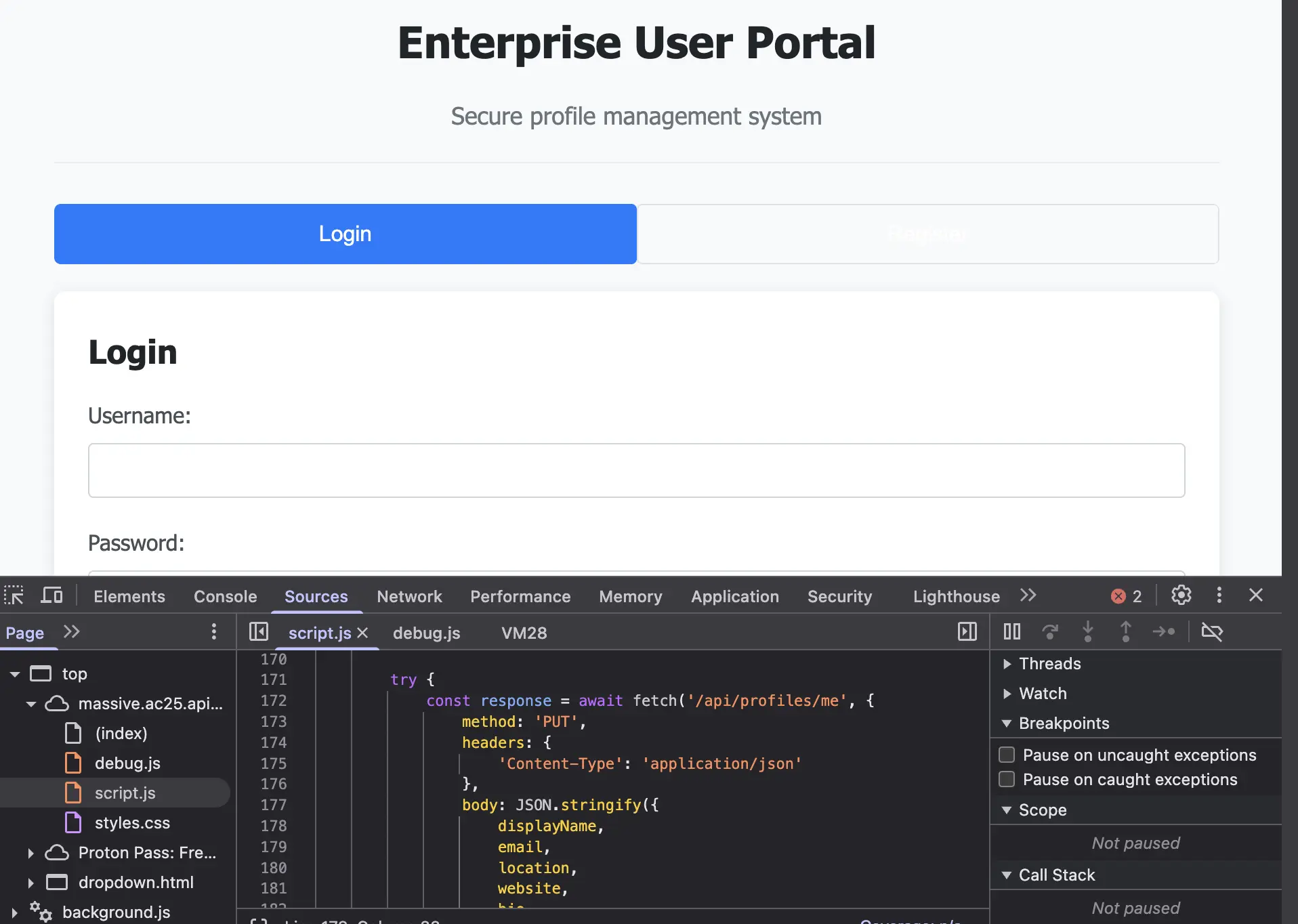Collapse the Scope section
The height and width of the screenshot is (924, 1298).
(1007, 810)
